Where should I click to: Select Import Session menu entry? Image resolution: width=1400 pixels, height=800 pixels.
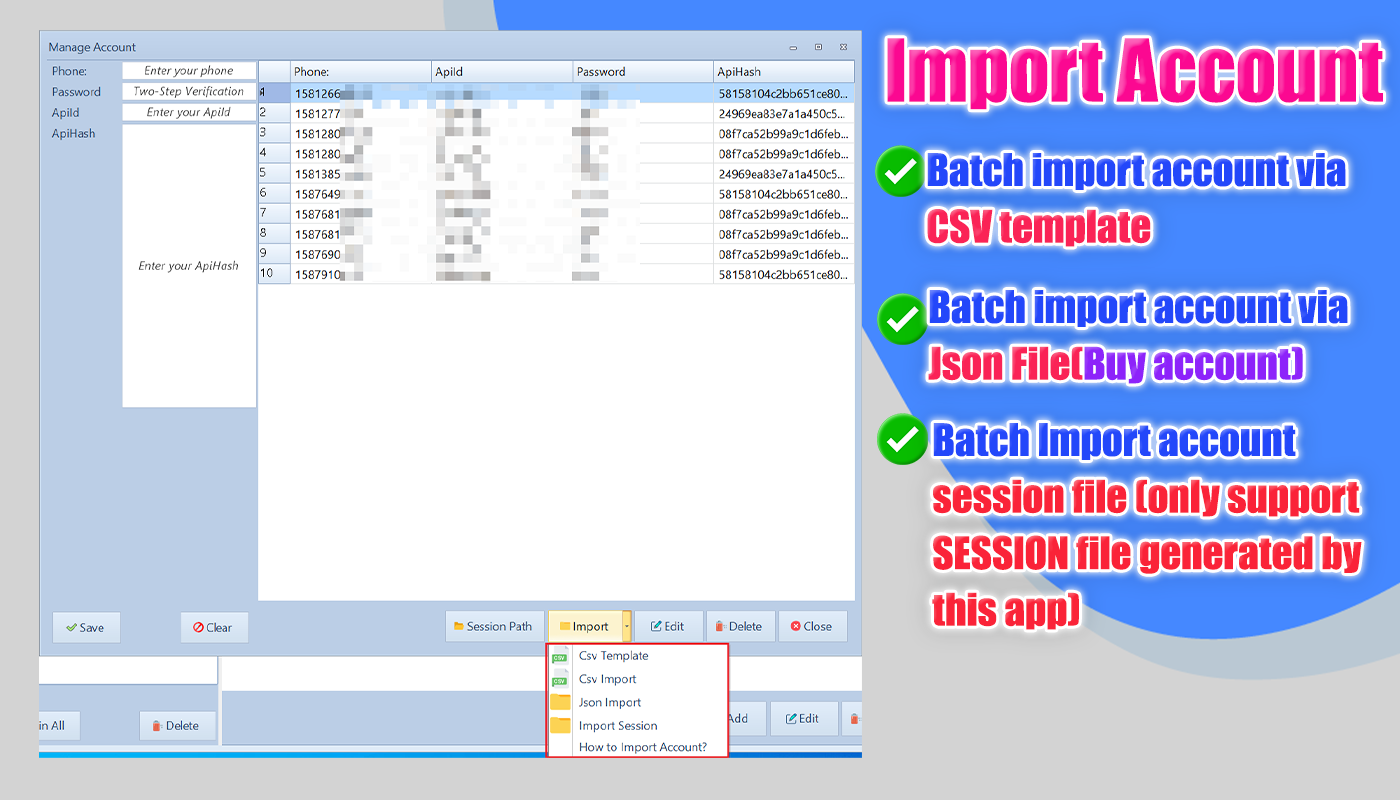(618, 726)
